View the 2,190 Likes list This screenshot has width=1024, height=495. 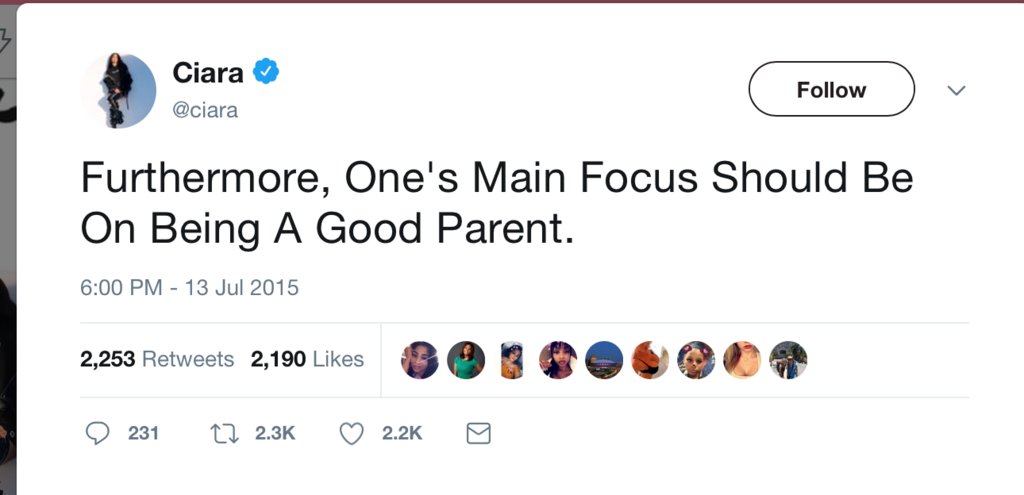click(307, 359)
